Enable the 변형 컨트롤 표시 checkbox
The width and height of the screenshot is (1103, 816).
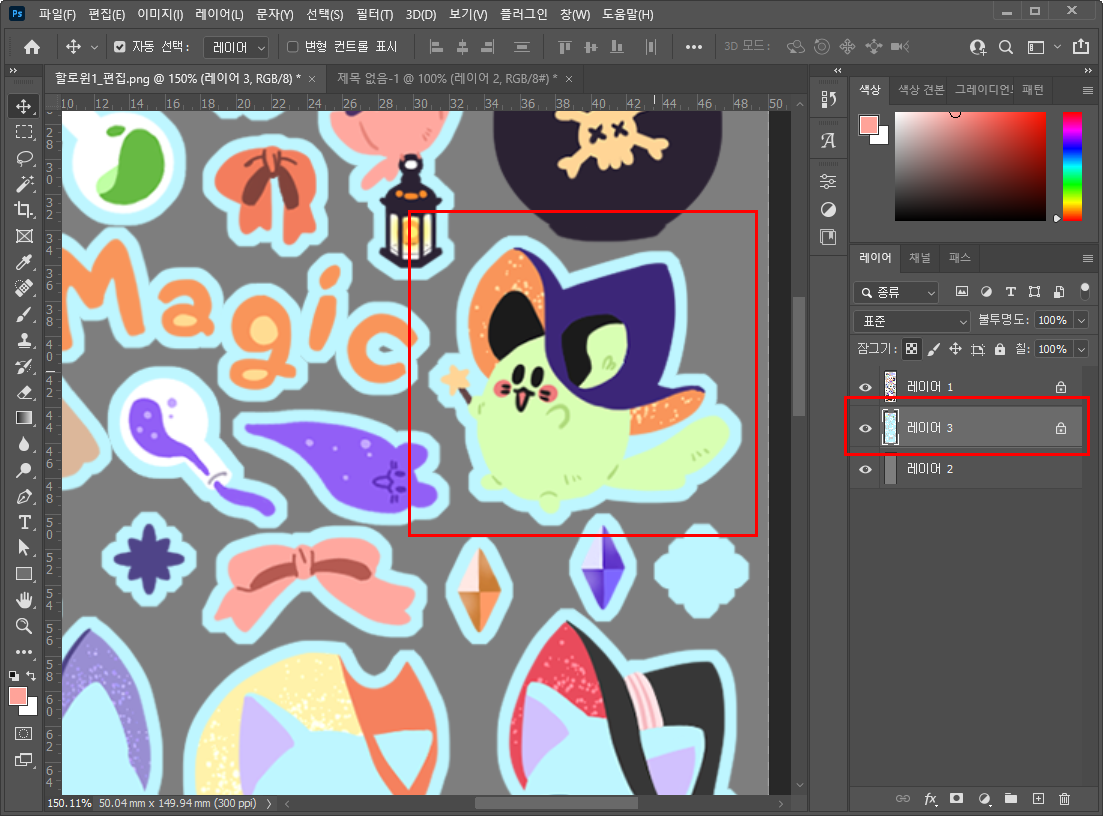(293, 46)
